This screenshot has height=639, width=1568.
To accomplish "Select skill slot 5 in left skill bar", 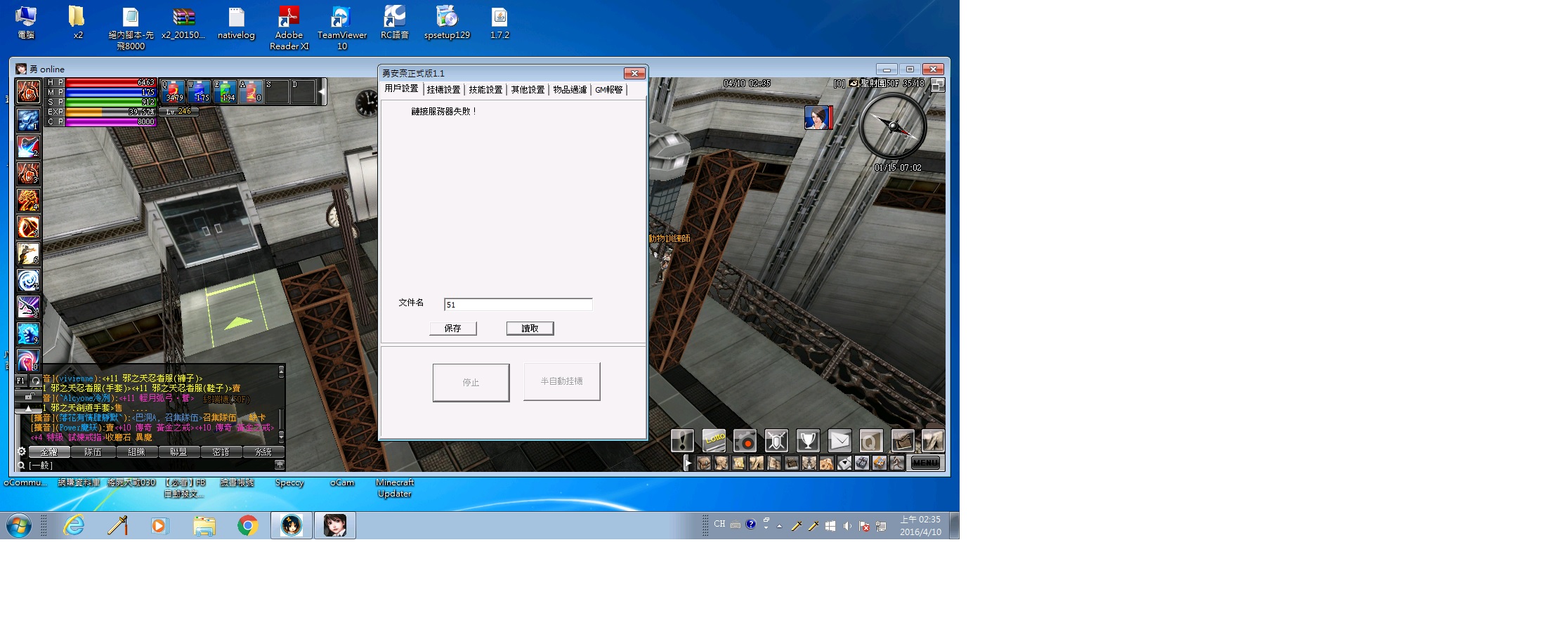I will 28,227.
